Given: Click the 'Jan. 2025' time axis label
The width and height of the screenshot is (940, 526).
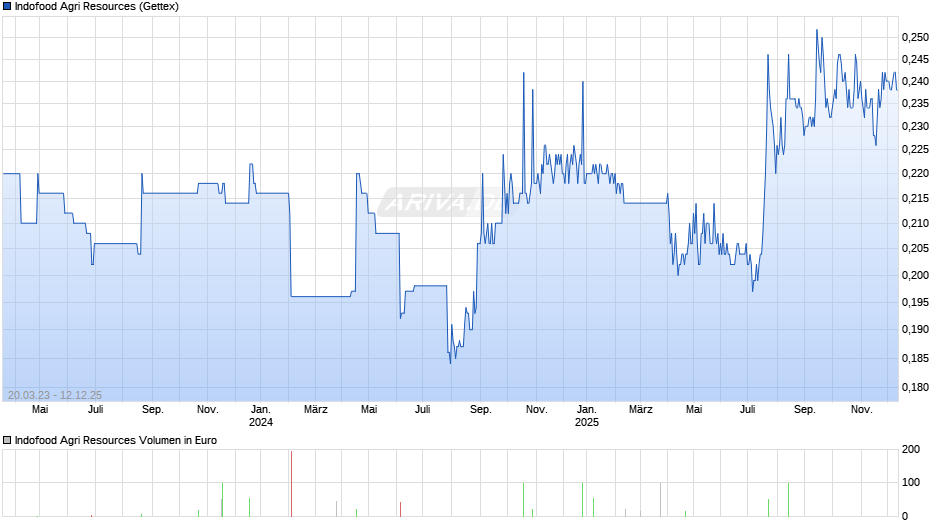Looking at the screenshot, I should pyautogui.click(x=587, y=416).
